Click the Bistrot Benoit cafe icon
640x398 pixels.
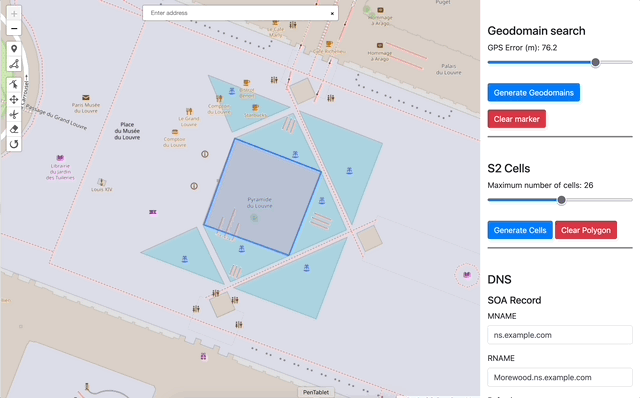tap(247, 83)
